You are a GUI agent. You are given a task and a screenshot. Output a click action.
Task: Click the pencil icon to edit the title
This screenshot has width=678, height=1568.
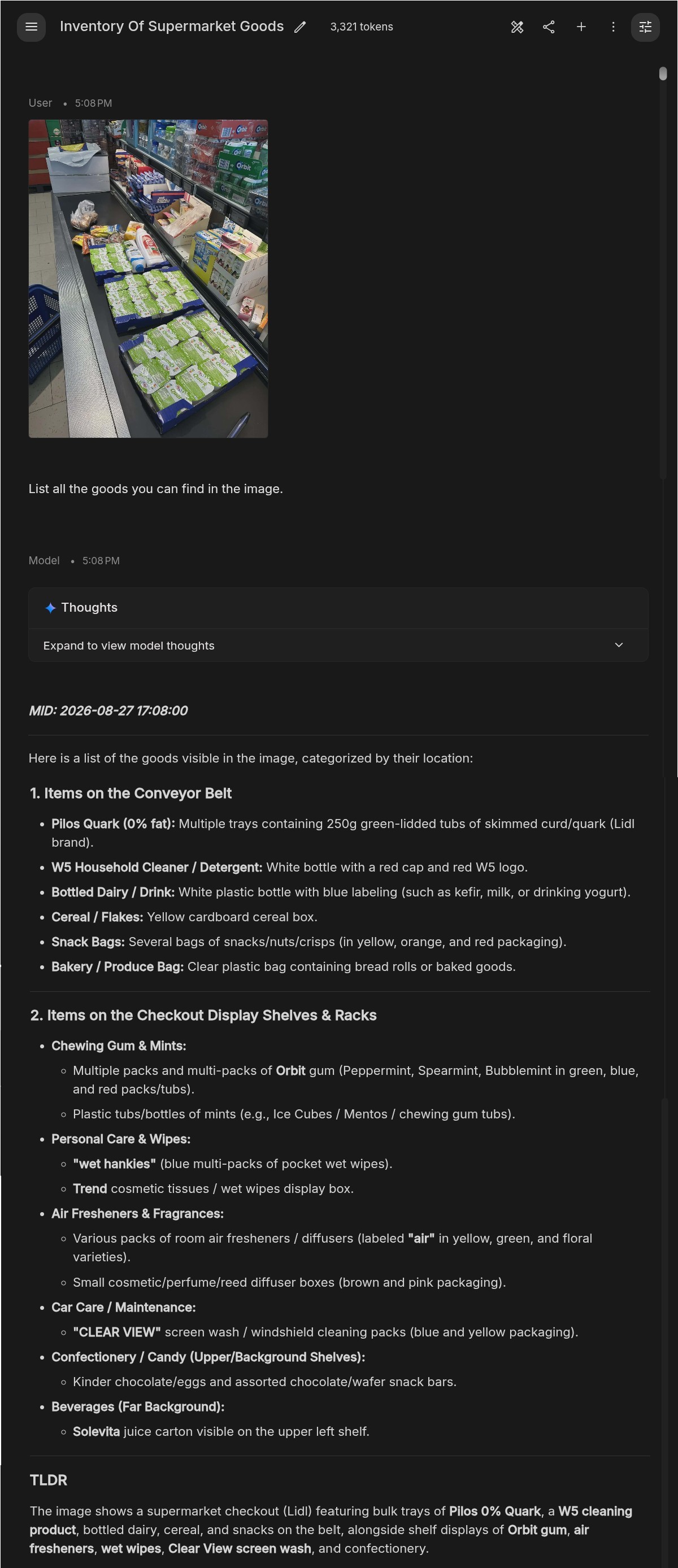tap(300, 27)
